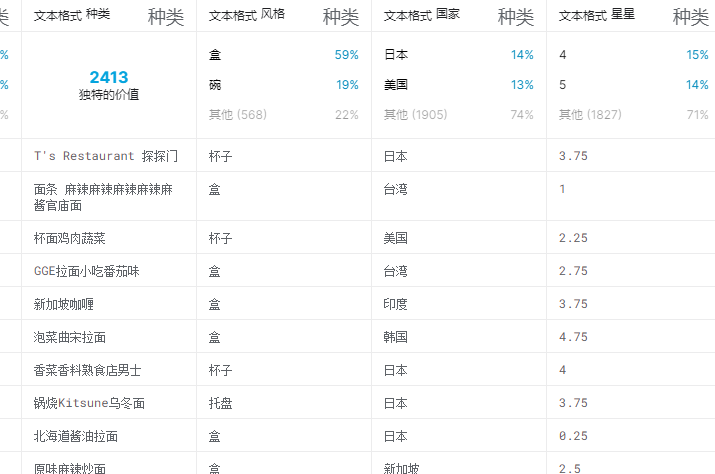
Task: Click 盒 in the 新加坡咖喱 row
Action: (x=214, y=304)
